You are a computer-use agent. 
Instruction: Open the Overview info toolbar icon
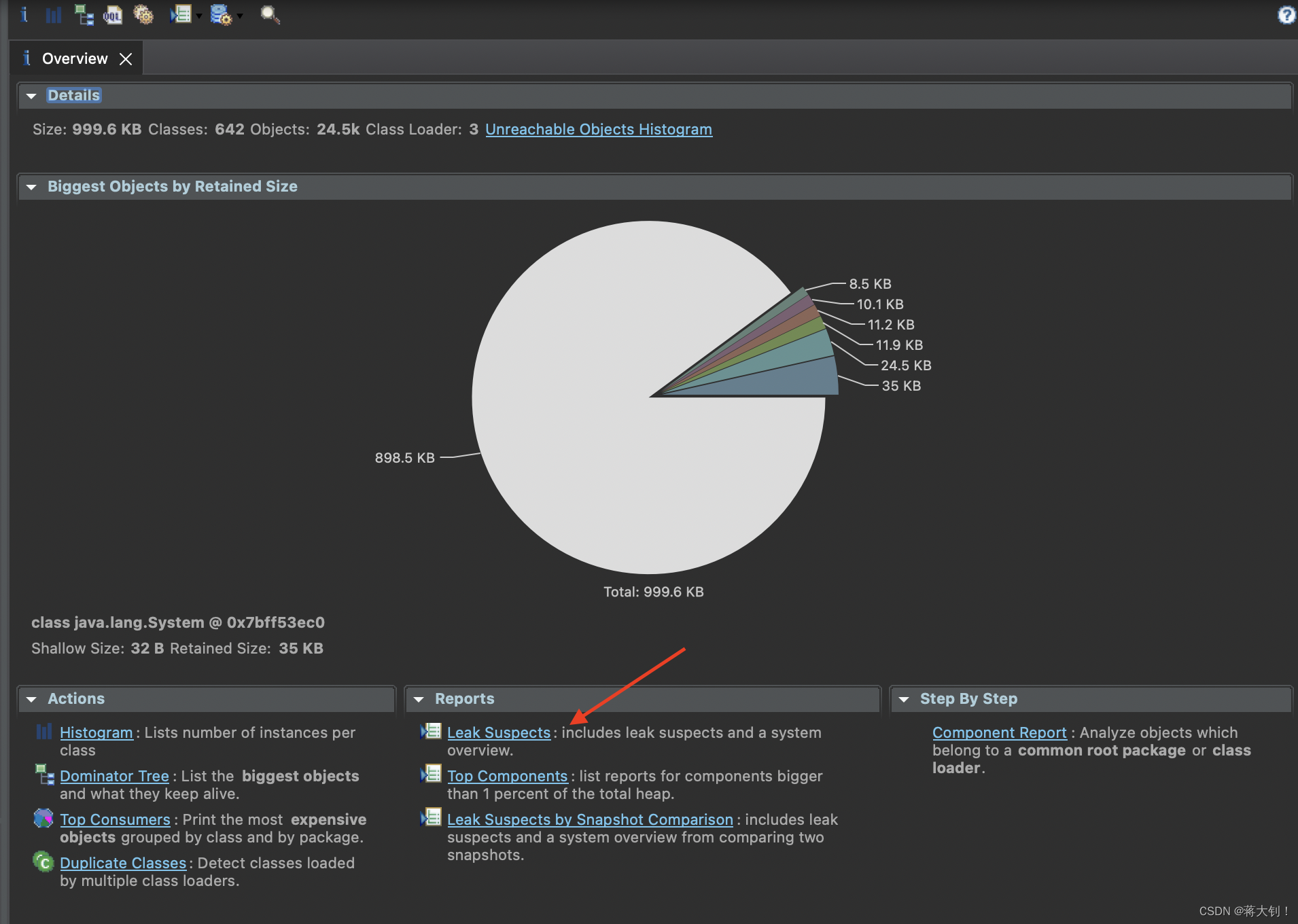tap(24, 14)
